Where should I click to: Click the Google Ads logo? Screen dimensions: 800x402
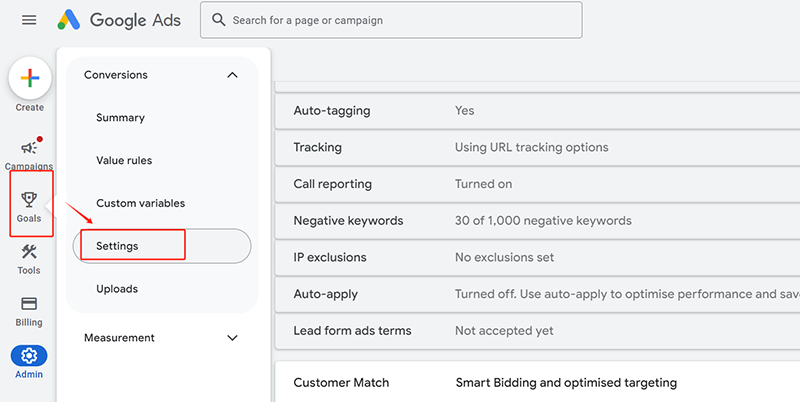(121, 20)
